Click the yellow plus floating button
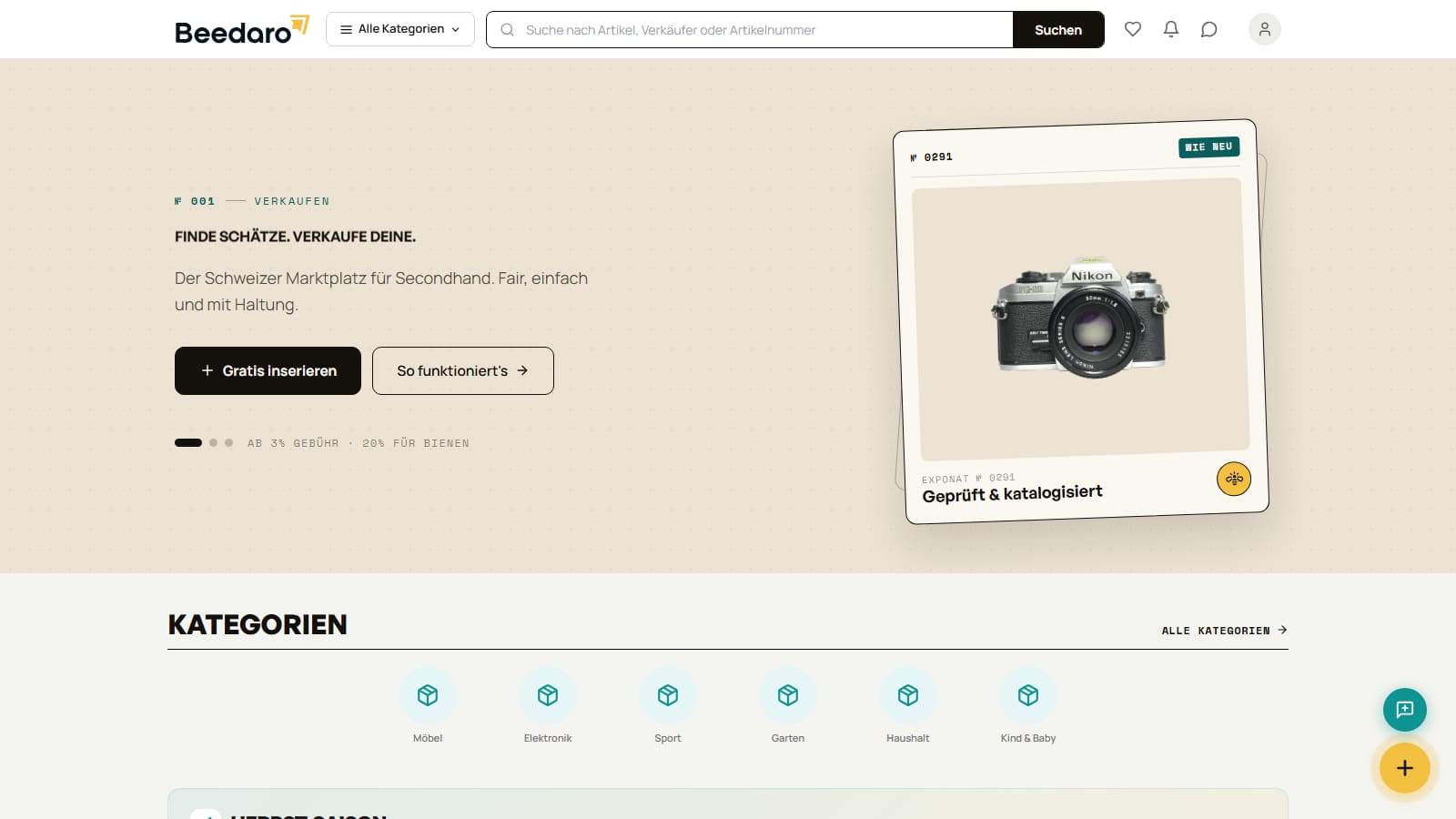 coord(1405,768)
